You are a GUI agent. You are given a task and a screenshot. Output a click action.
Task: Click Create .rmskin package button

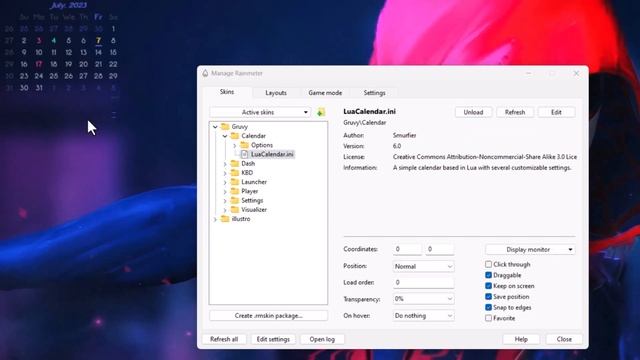tap(269, 316)
